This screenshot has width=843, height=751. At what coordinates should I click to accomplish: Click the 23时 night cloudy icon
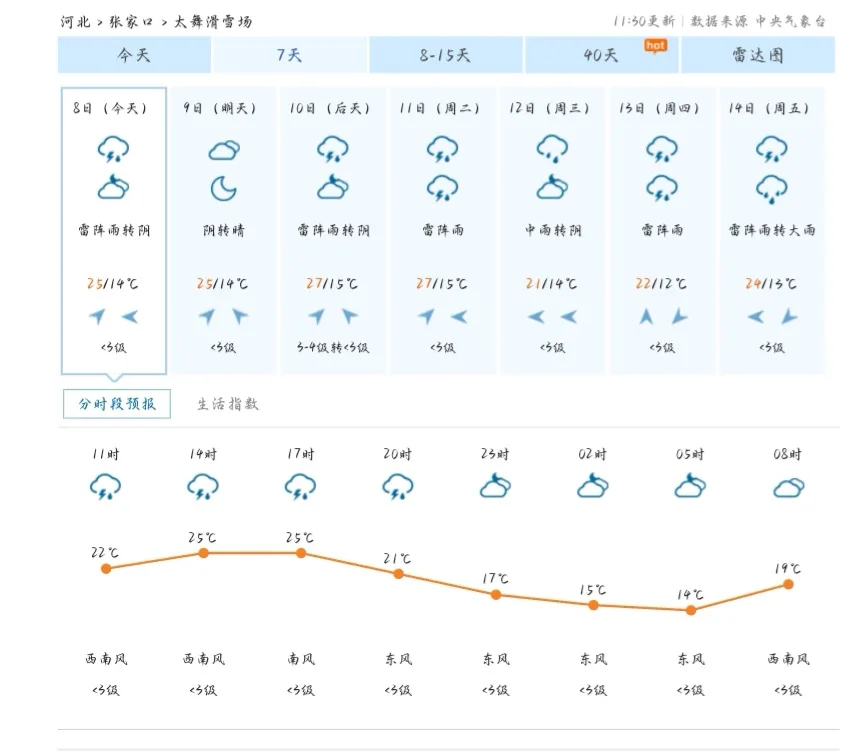495,485
